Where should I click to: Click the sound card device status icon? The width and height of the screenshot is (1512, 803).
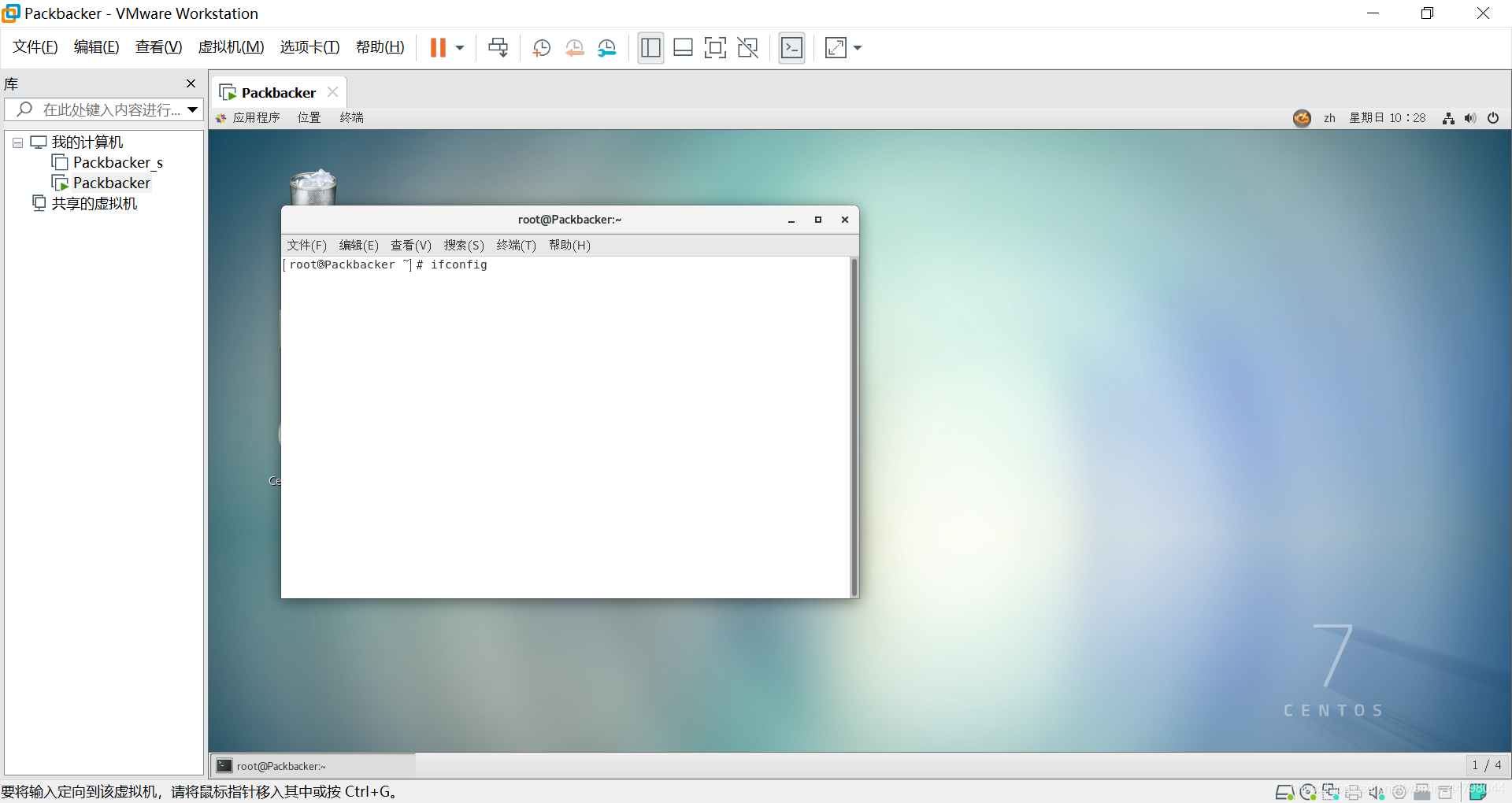tap(1377, 793)
